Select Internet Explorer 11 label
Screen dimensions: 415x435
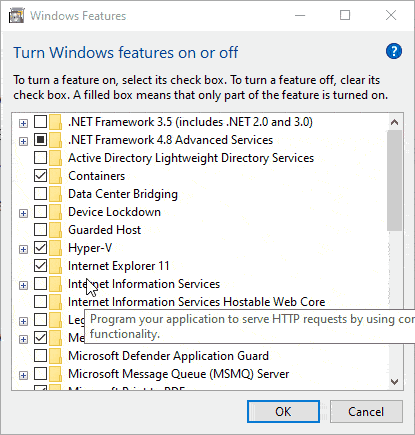(x=119, y=266)
